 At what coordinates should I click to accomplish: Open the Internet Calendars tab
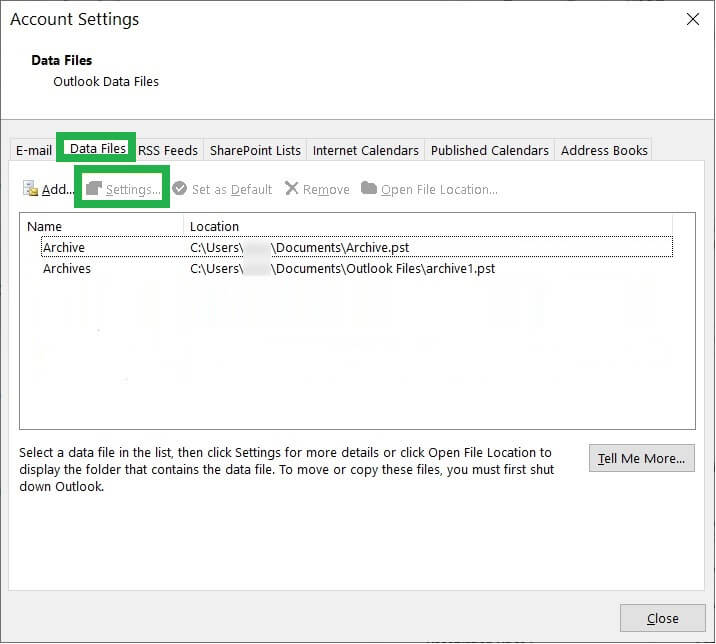pyautogui.click(x=365, y=150)
